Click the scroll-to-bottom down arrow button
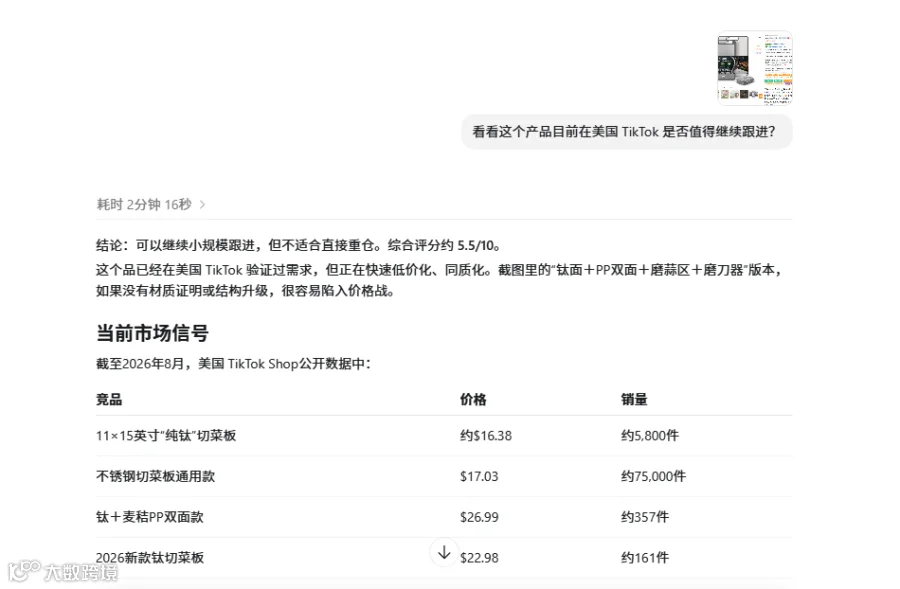This screenshot has height=589, width=900. pyautogui.click(x=444, y=552)
